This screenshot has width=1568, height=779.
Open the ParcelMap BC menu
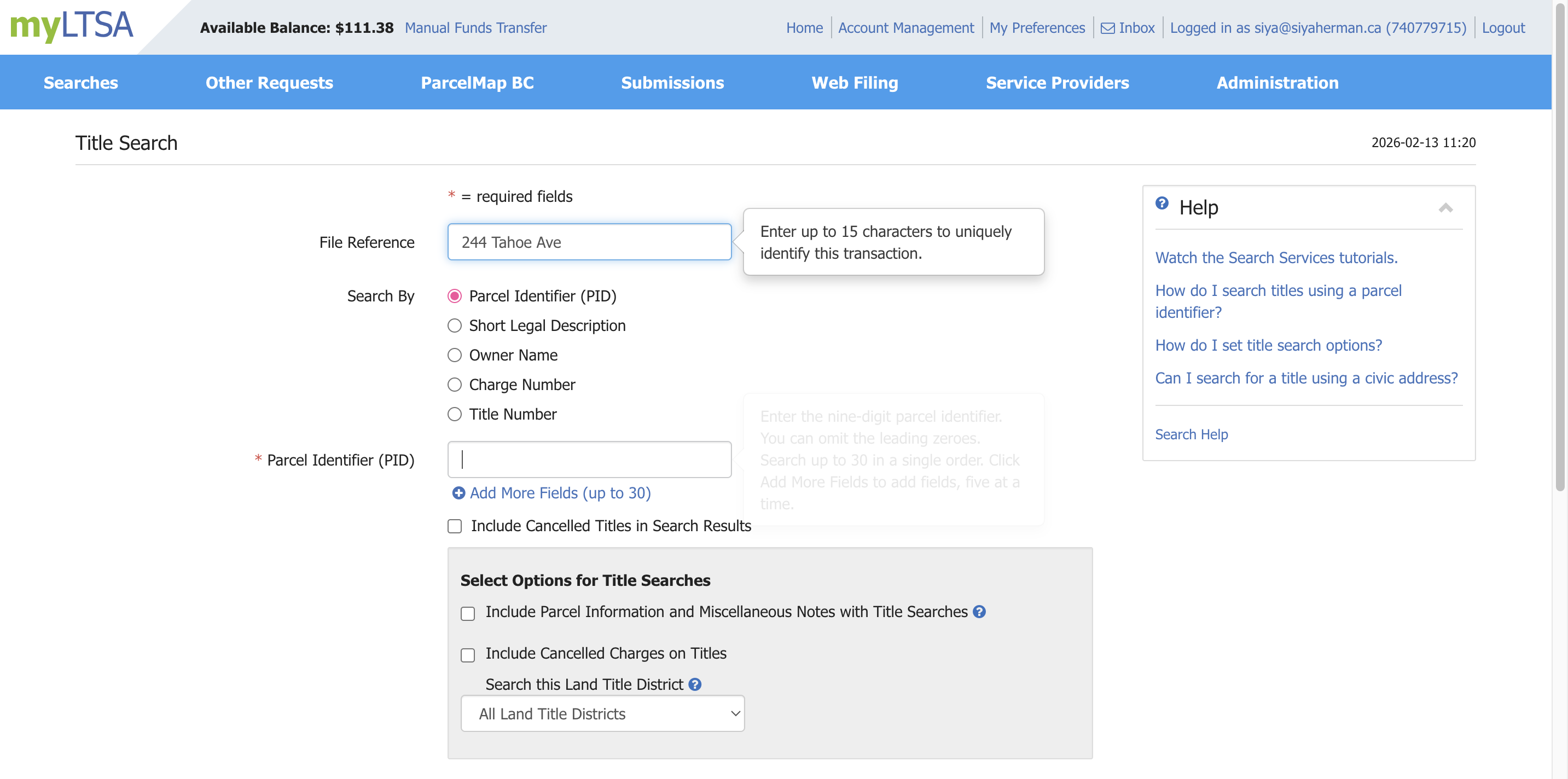[x=477, y=83]
